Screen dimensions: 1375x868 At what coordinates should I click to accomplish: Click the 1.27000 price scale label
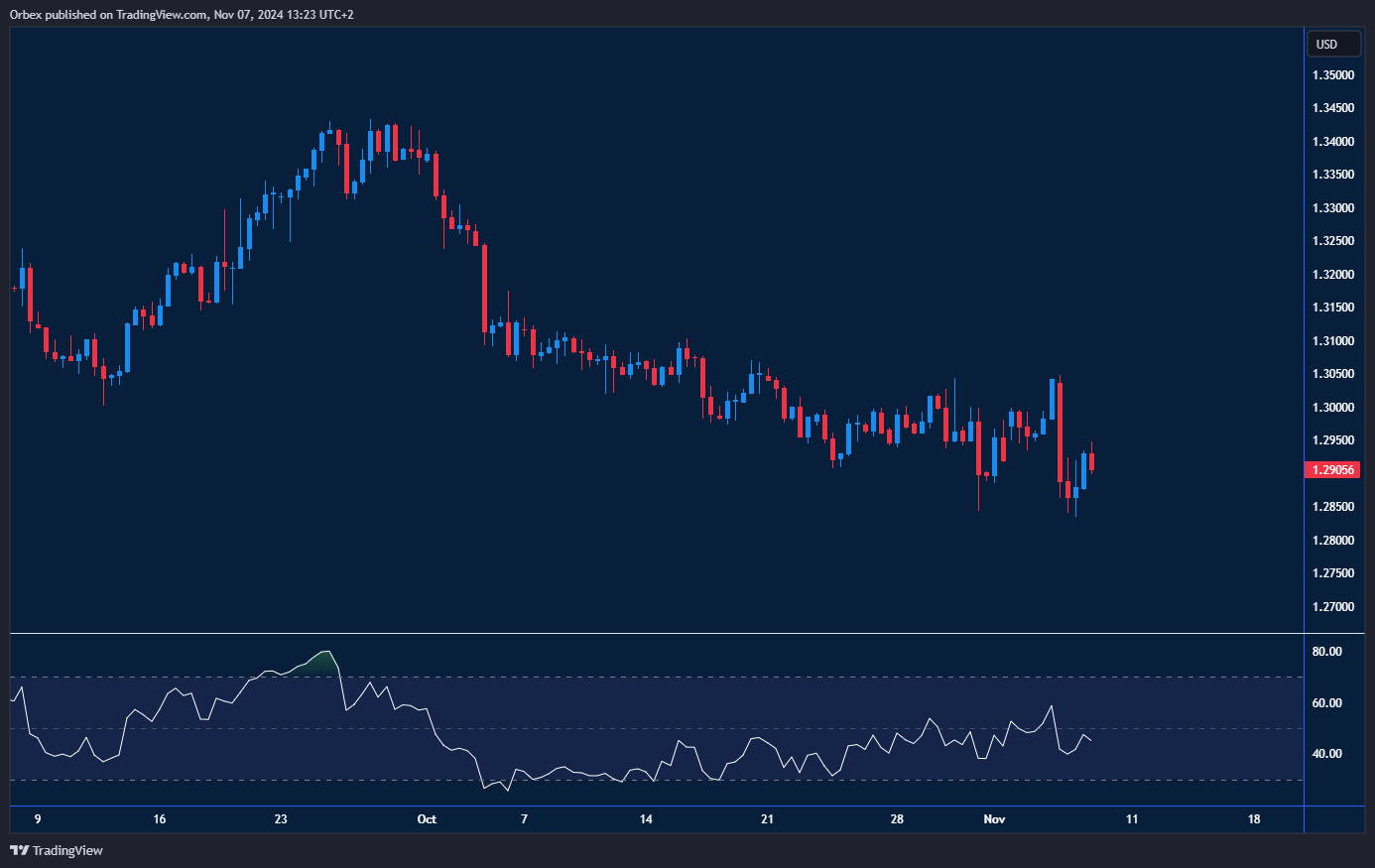pyautogui.click(x=1332, y=607)
